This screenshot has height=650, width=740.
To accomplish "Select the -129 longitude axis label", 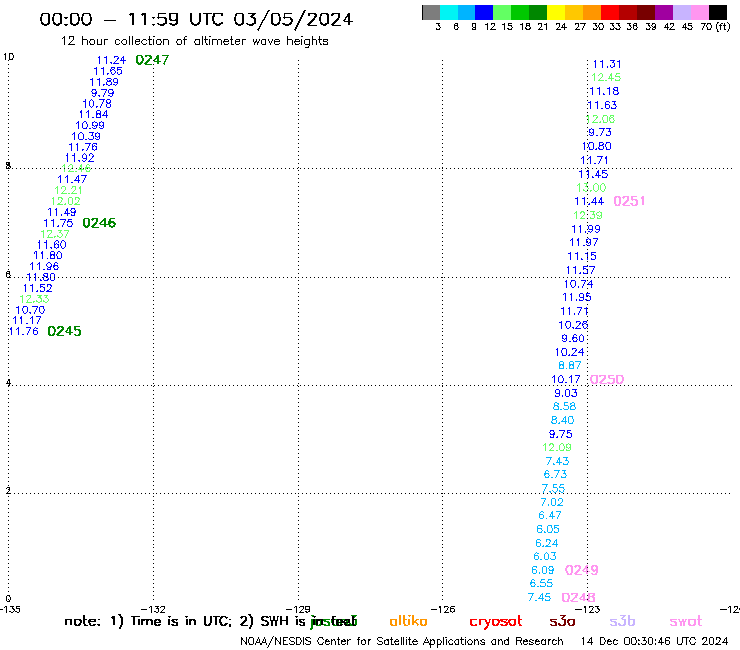I will click(298, 609).
